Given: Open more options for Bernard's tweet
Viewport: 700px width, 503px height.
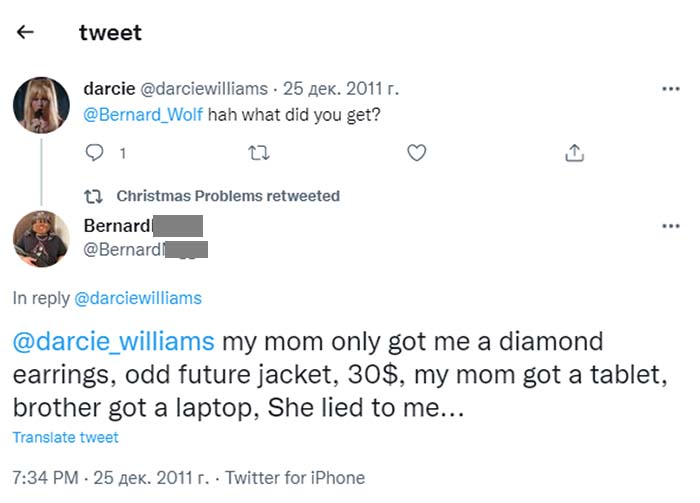Looking at the screenshot, I should coord(671,226).
